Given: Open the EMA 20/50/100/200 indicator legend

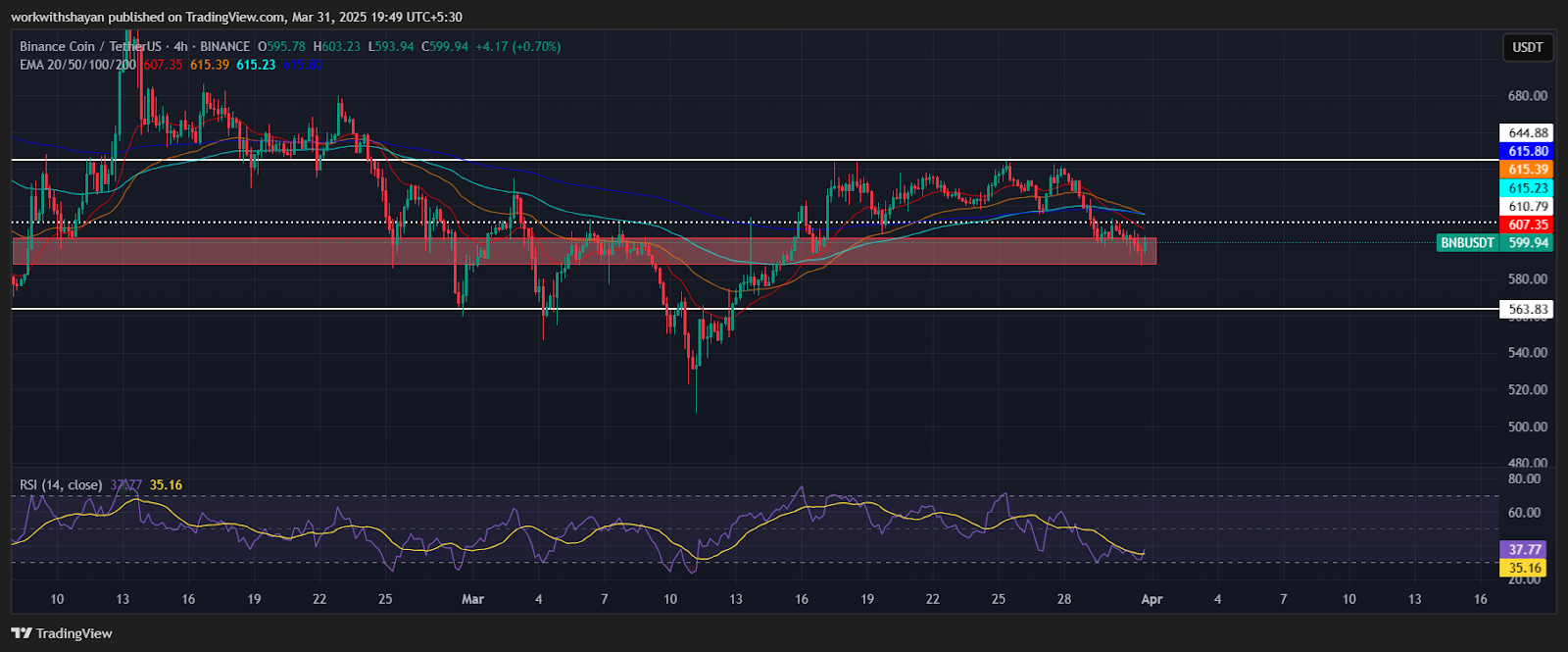Looking at the screenshot, I should click(x=77, y=65).
